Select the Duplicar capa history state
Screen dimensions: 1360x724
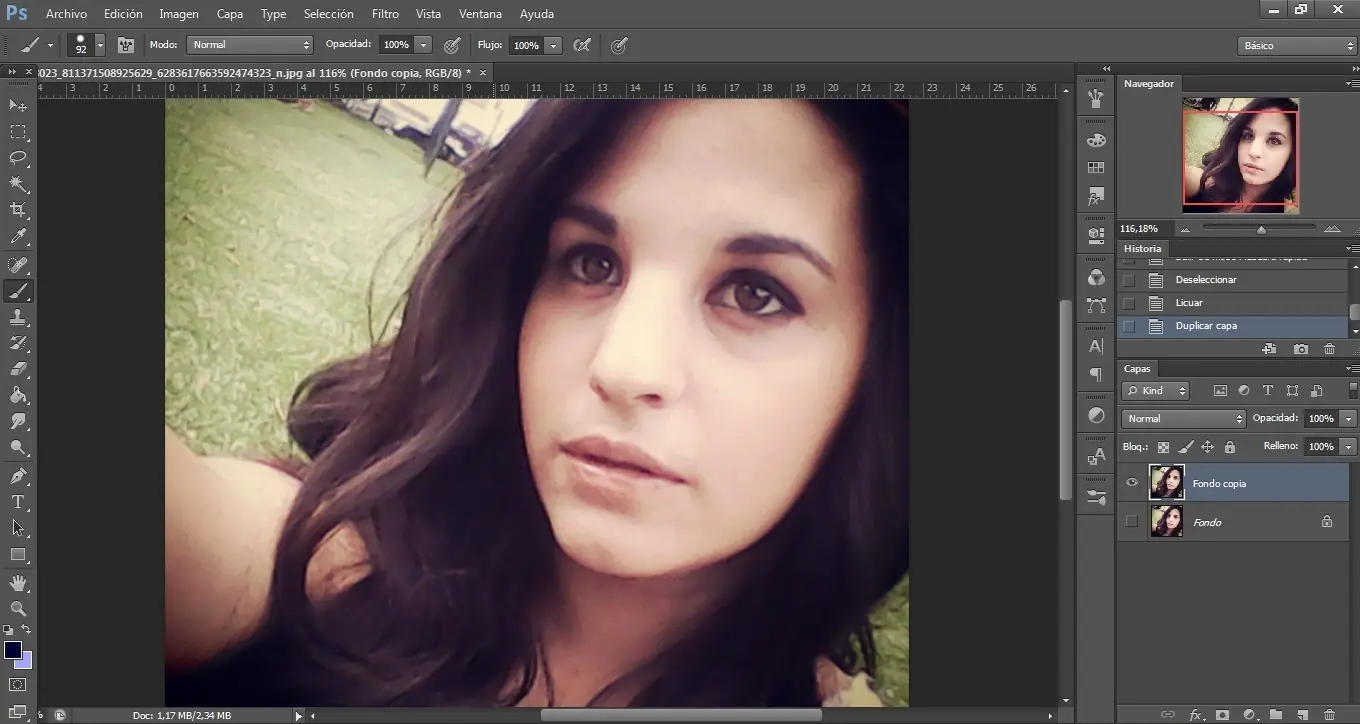point(1233,326)
